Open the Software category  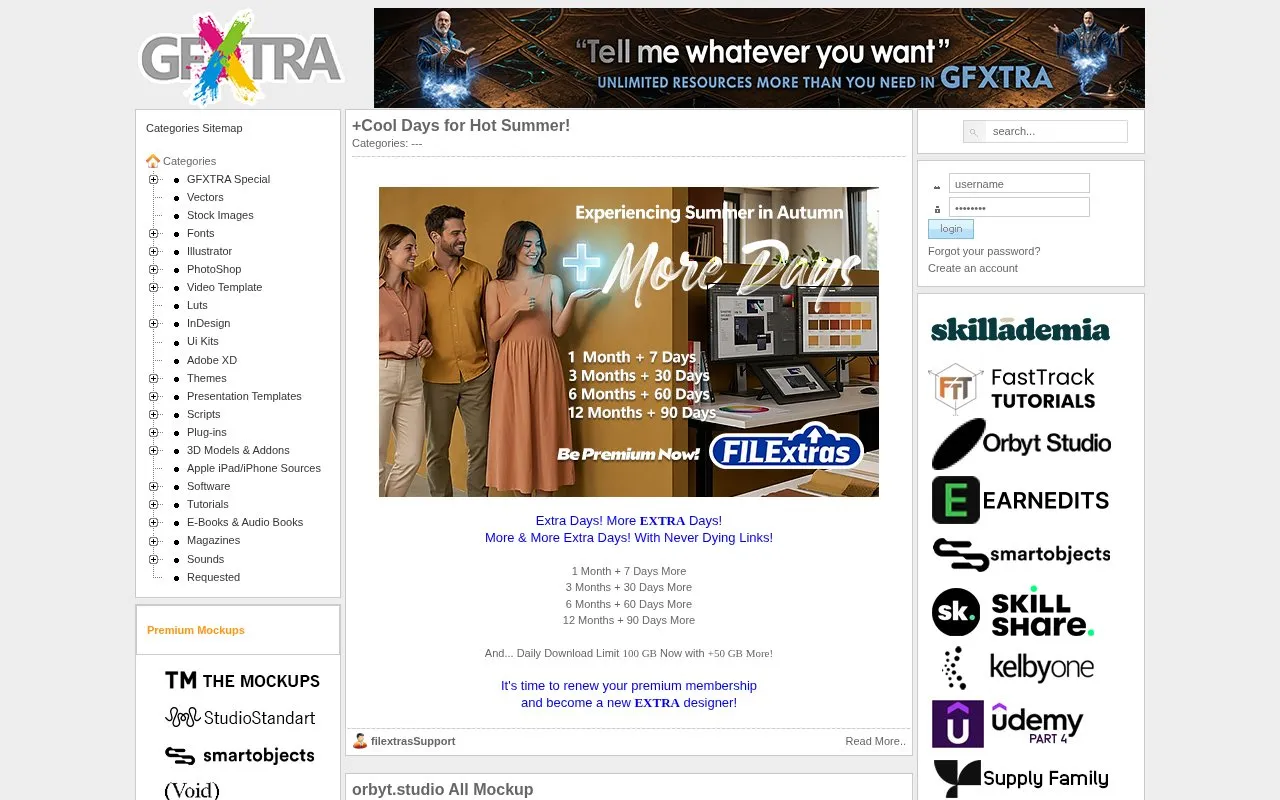(x=208, y=486)
